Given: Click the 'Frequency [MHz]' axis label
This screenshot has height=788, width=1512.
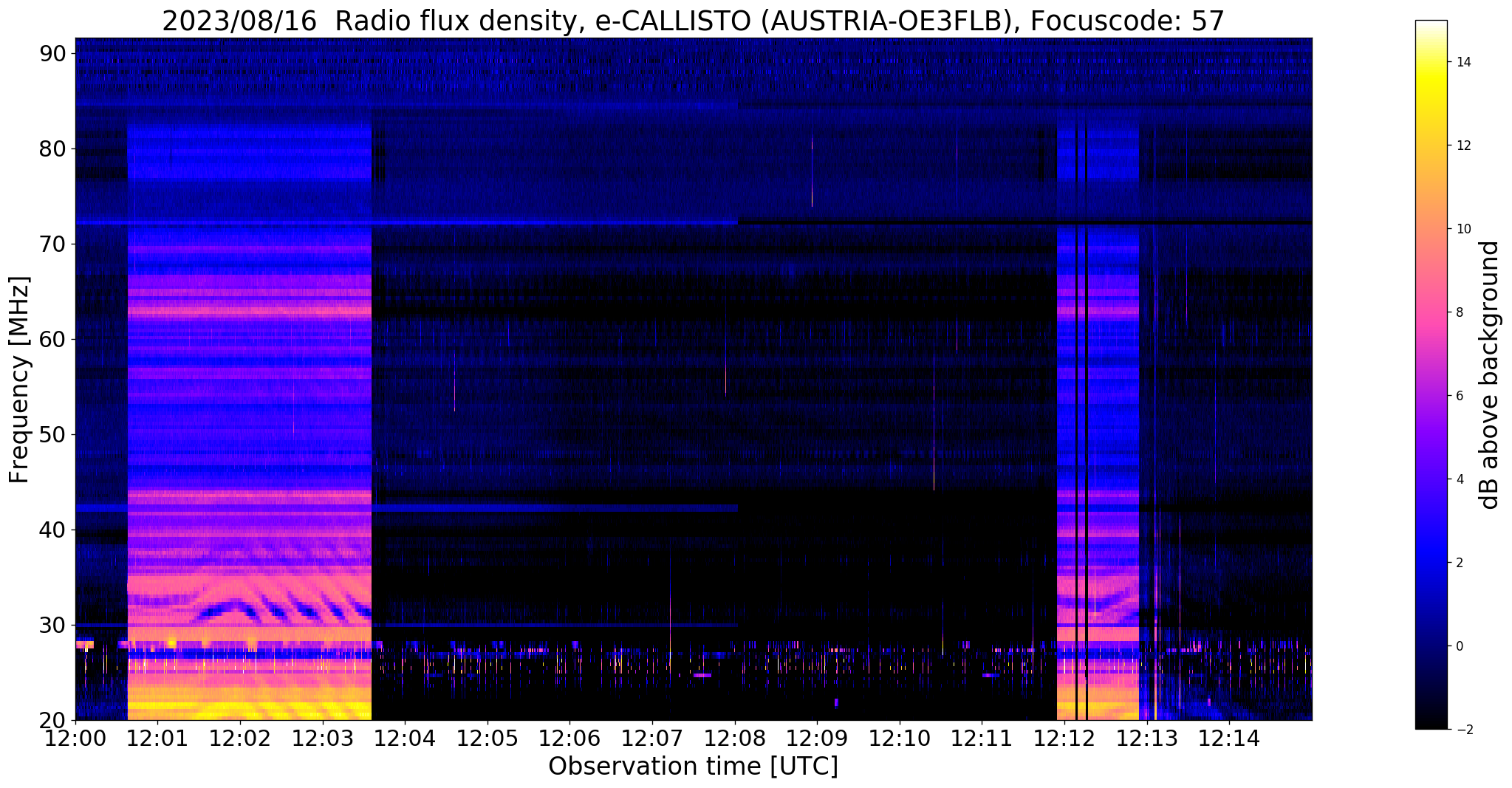Looking at the screenshot, I should point(20,380).
